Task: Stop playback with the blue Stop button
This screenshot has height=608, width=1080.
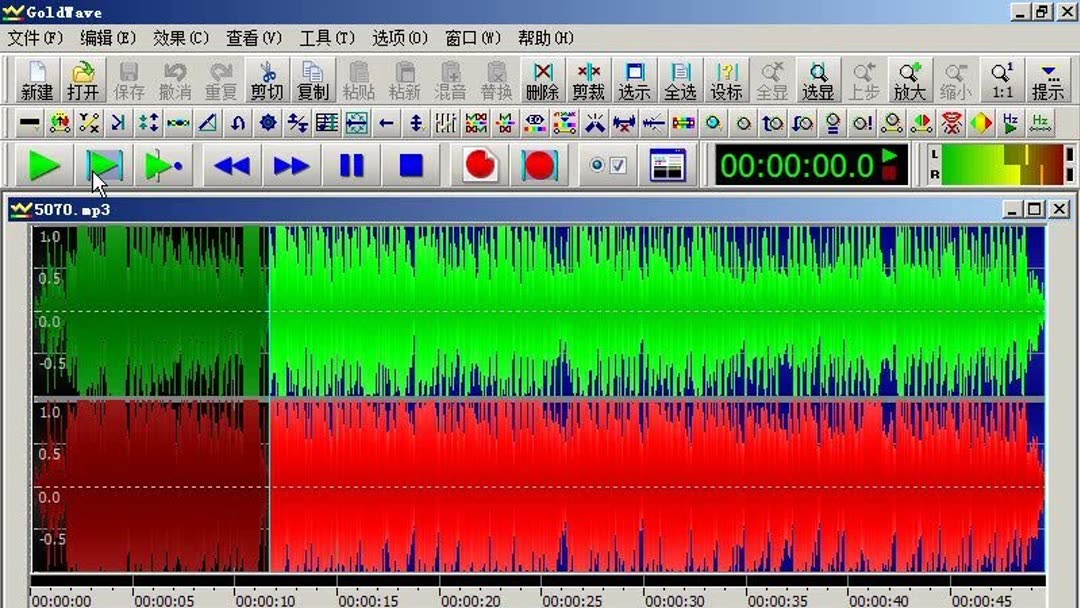Action: click(409, 166)
